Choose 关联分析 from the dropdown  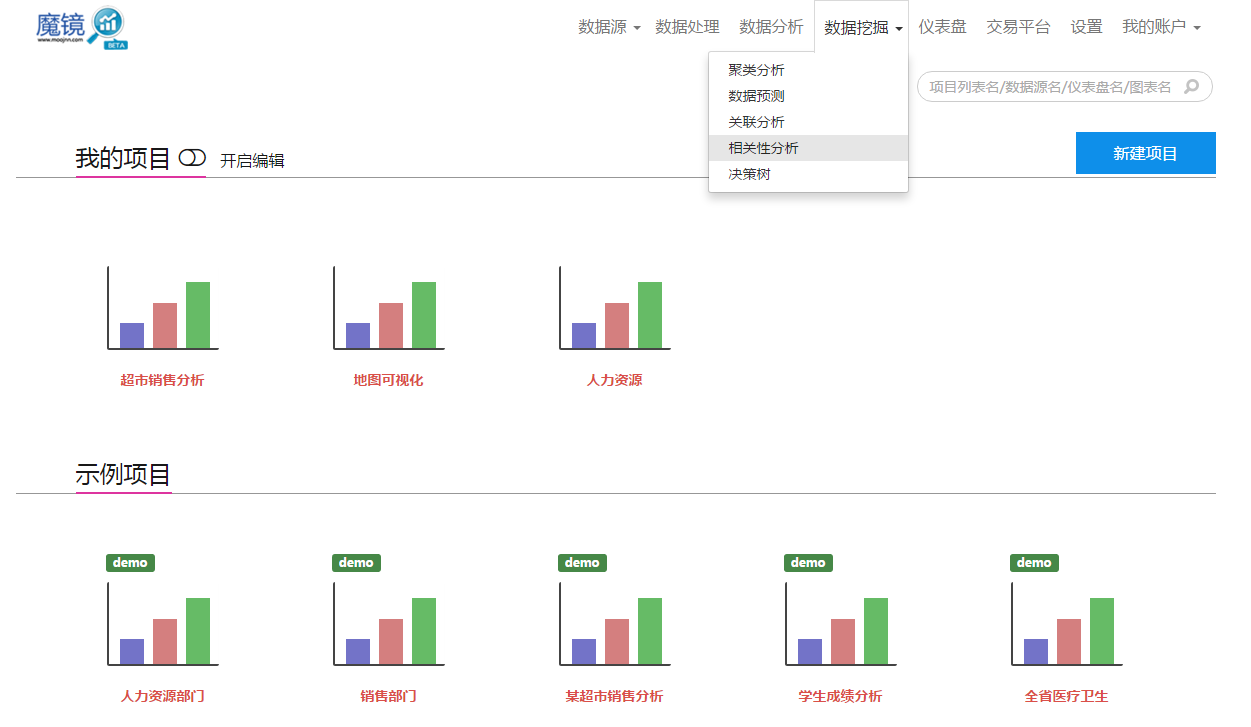755,121
